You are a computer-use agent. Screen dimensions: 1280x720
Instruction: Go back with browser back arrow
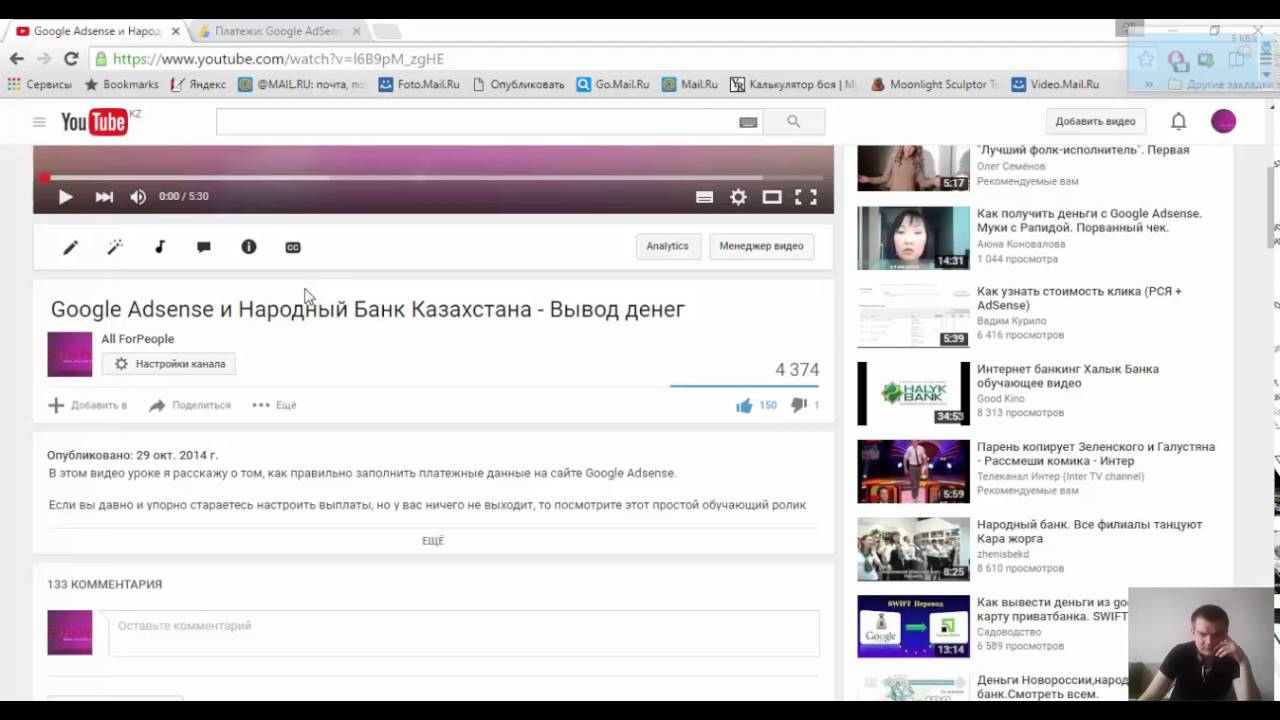point(17,59)
